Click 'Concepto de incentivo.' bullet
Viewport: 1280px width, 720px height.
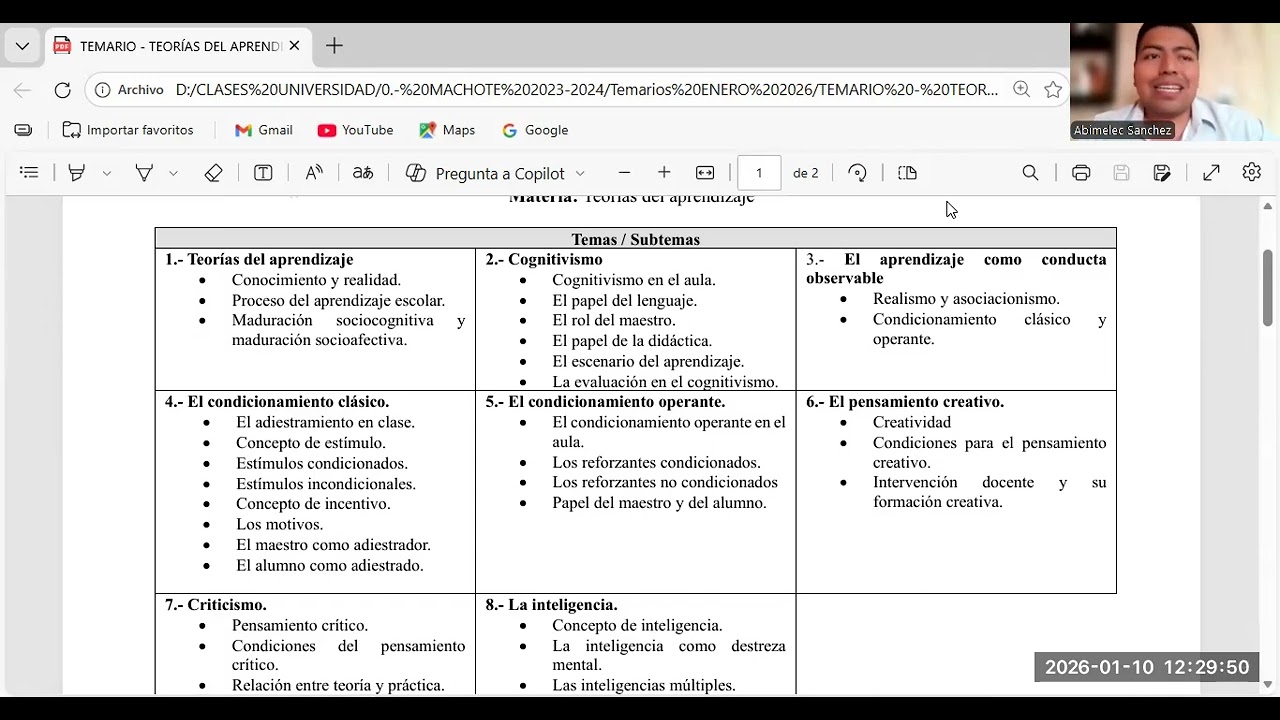313,504
